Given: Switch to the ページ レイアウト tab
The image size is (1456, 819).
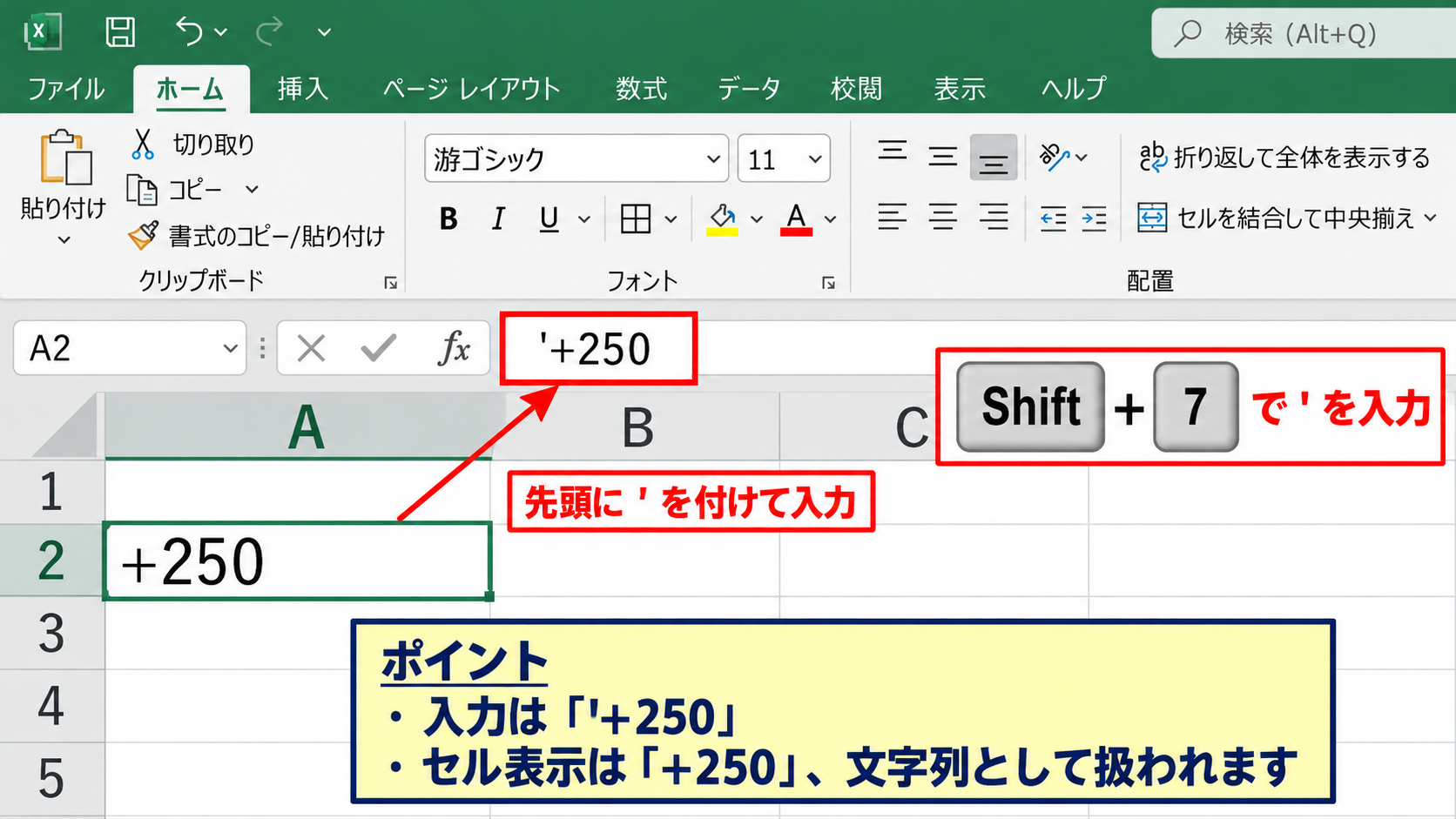Looking at the screenshot, I should tap(471, 89).
